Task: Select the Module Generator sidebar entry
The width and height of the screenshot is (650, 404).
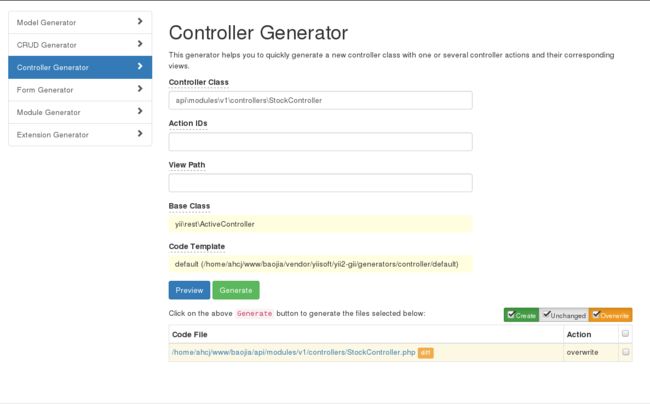Action: (x=80, y=112)
